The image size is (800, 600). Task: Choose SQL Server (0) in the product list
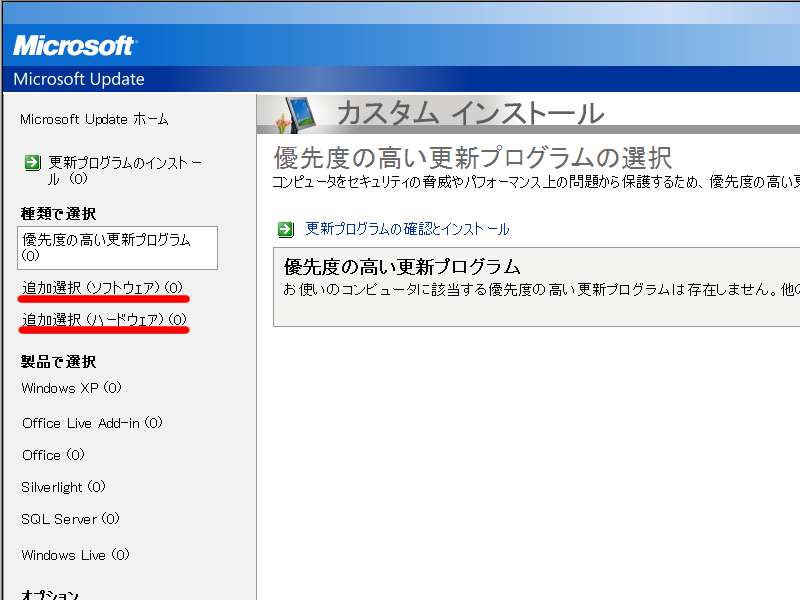click(70, 519)
